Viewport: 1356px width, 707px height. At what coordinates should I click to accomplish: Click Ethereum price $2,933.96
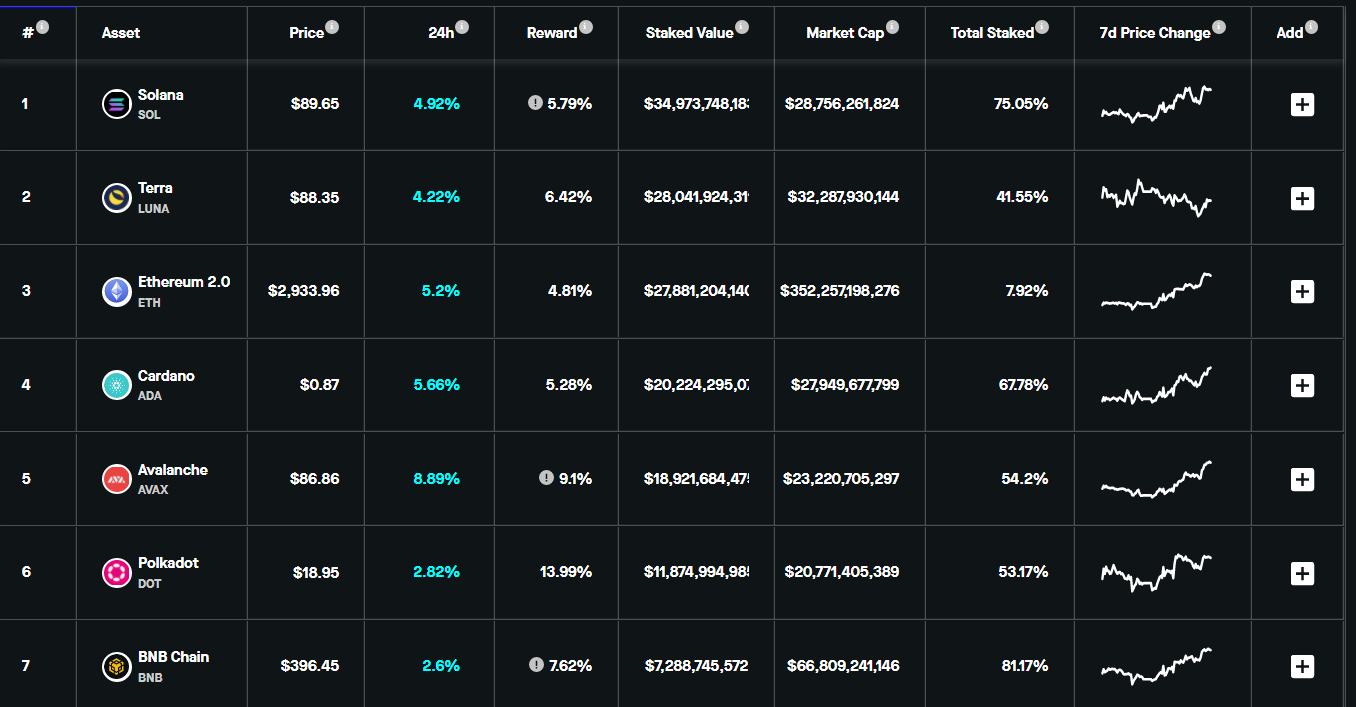(304, 291)
